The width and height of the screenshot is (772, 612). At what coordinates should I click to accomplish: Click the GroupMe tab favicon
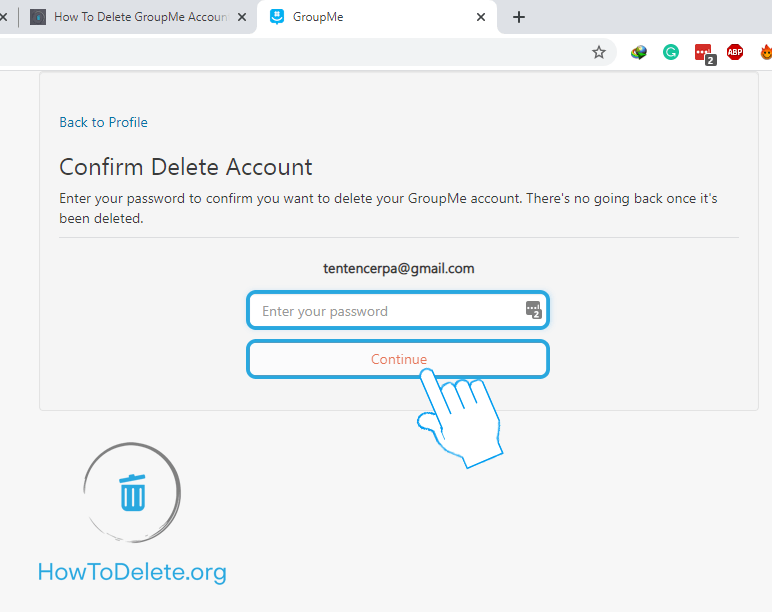pyautogui.click(x=277, y=17)
